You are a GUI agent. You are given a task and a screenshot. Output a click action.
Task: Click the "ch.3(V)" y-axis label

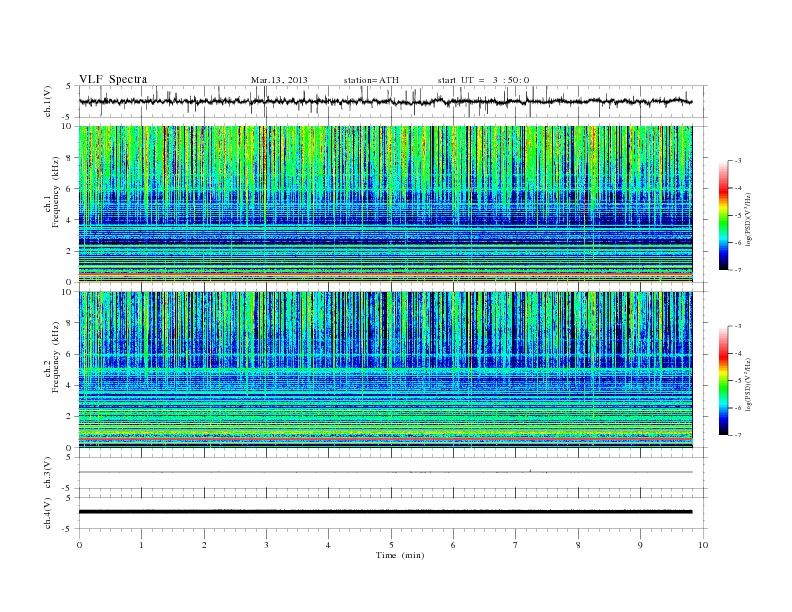coord(48,473)
